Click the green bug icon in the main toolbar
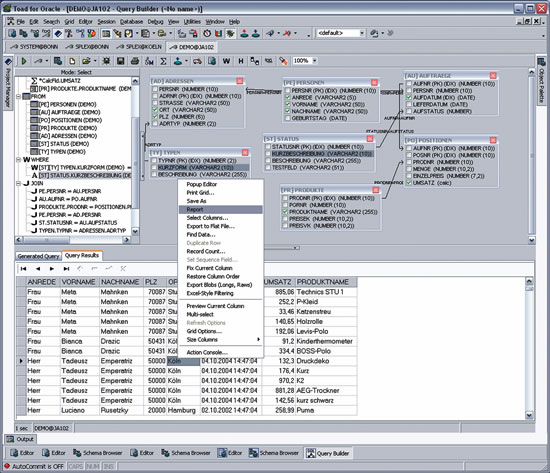Viewport: 550px width, 473px height. tap(230, 33)
